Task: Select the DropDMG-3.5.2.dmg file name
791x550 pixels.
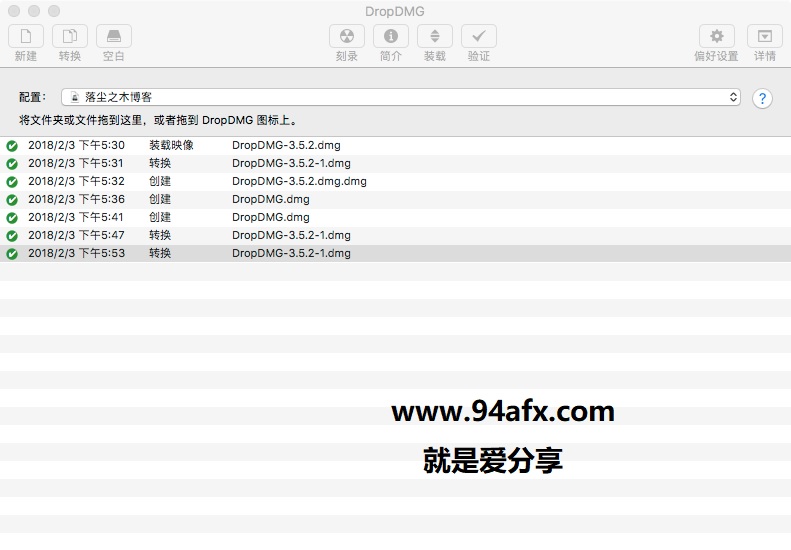Action: pyautogui.click(x=286, y=145)
